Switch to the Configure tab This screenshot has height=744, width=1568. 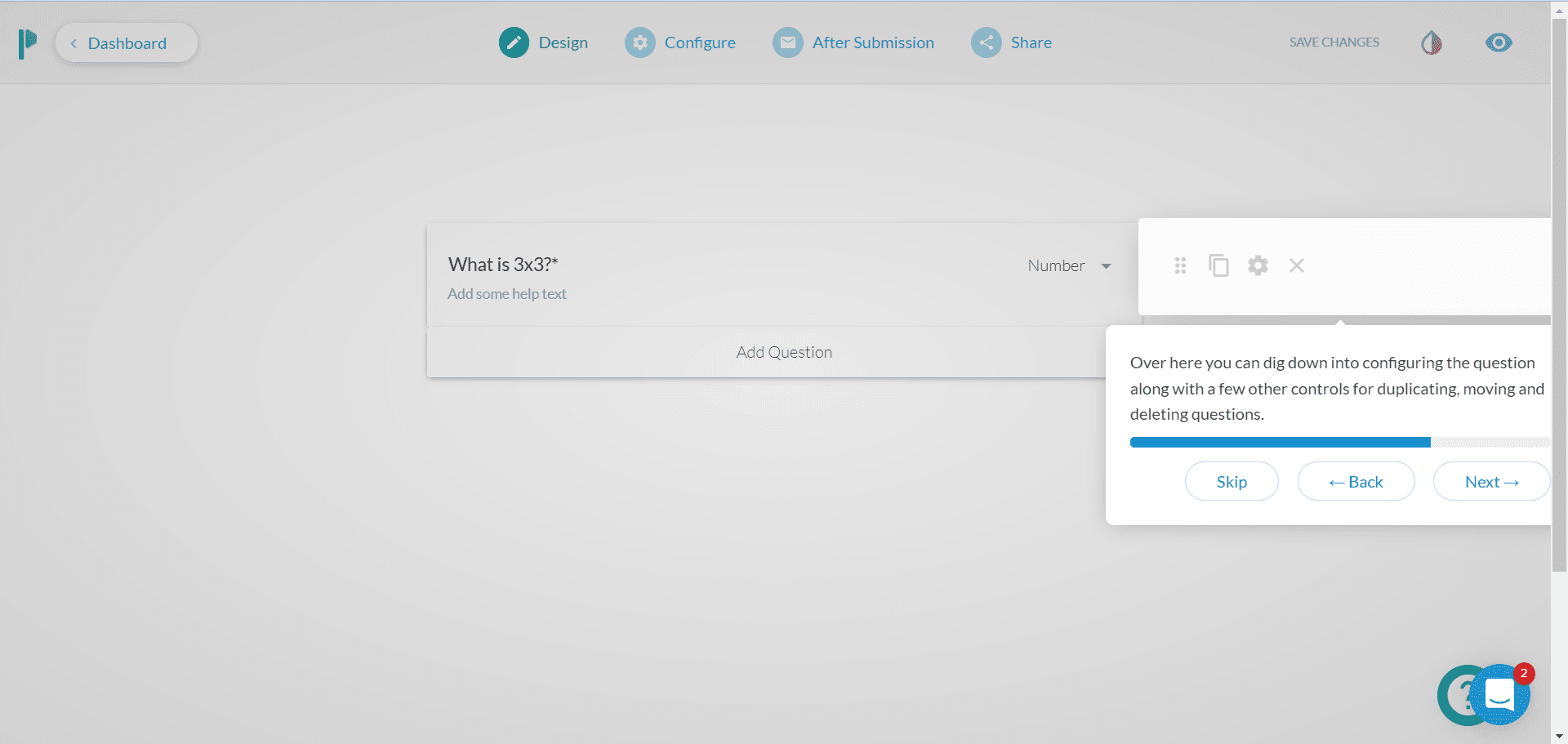(680, 42)
